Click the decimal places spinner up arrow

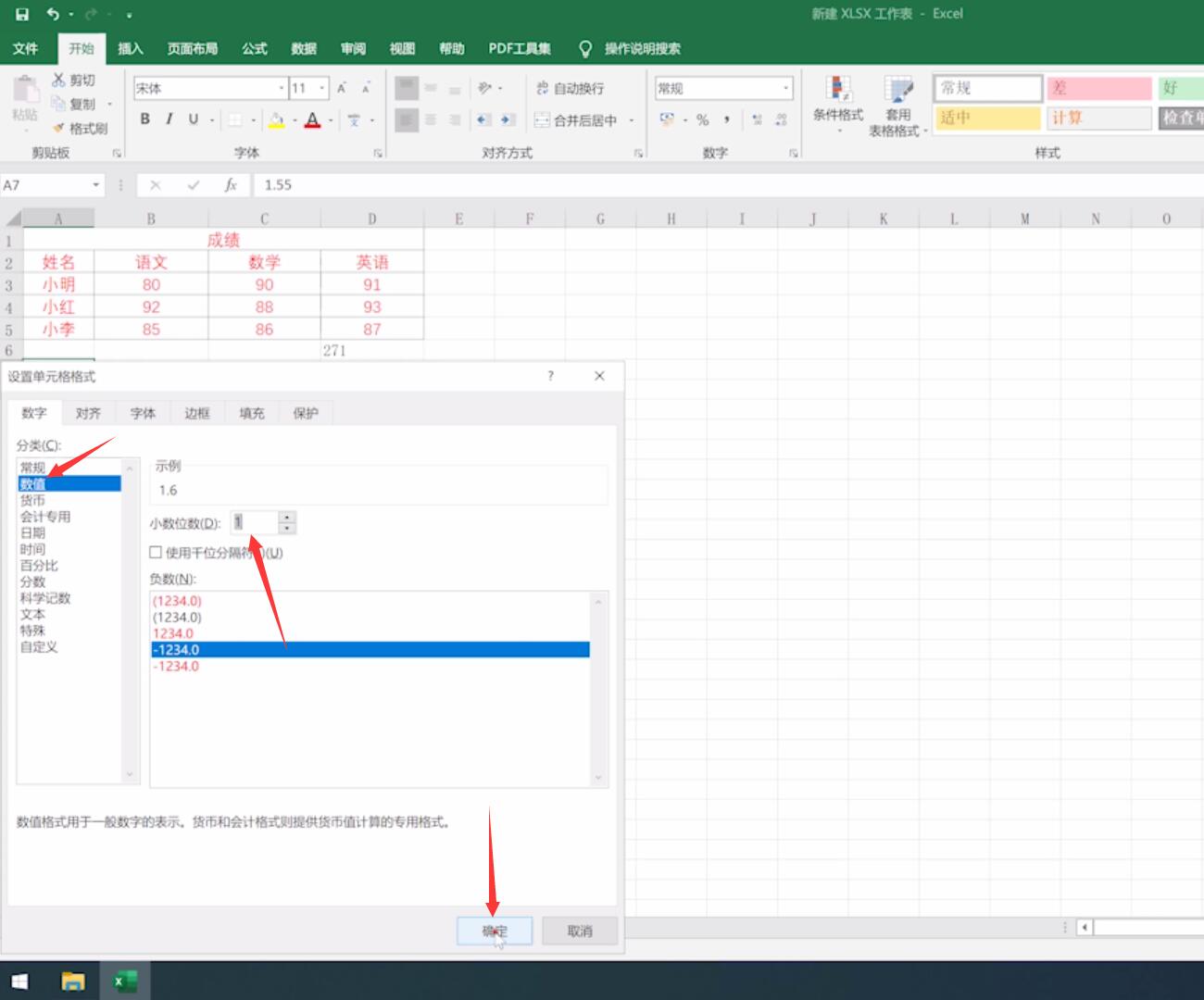[x=287, y=518]
